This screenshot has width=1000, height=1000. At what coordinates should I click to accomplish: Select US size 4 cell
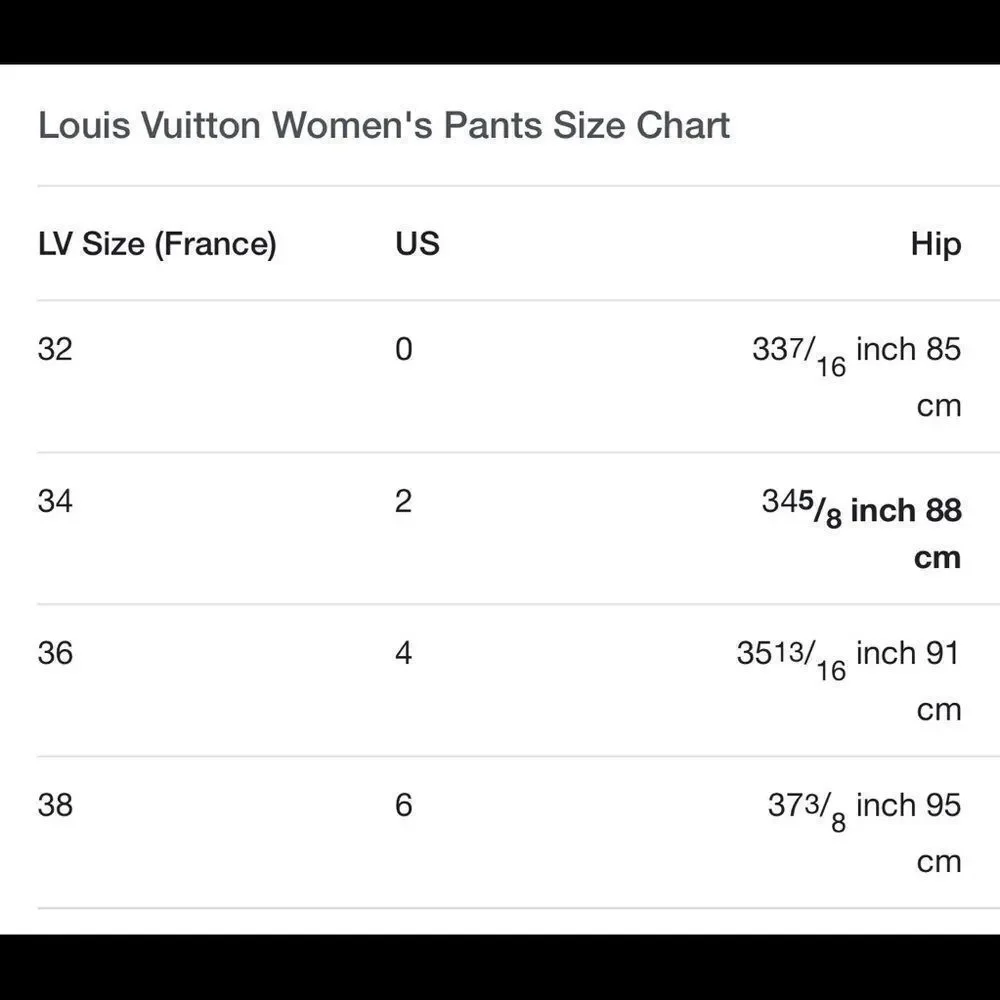pos(403,653)
